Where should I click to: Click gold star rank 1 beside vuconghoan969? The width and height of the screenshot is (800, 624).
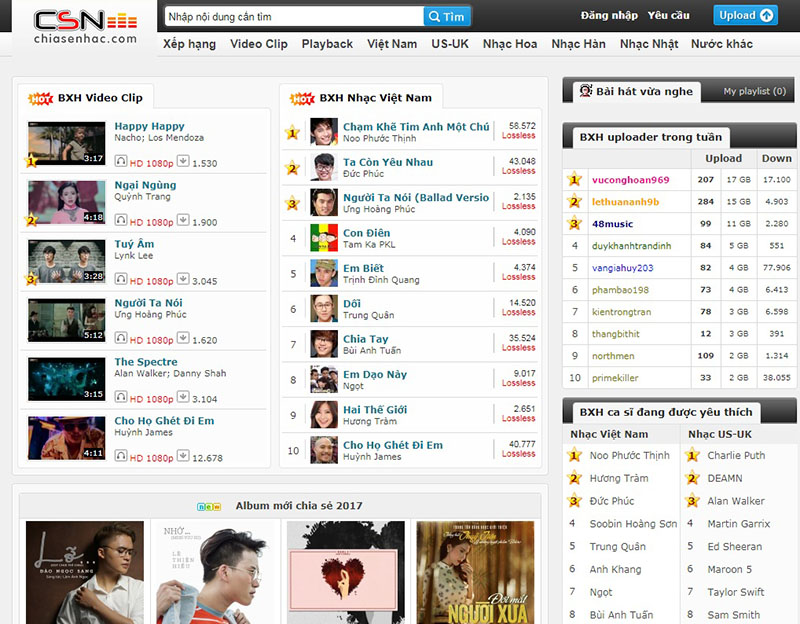tap(574, 180)
